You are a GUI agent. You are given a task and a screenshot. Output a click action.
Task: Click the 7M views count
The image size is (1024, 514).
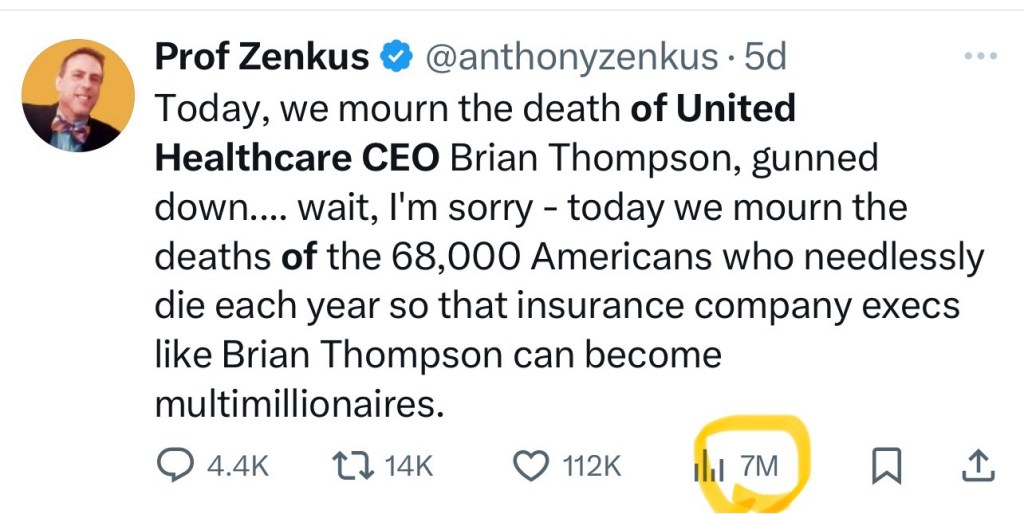point(759,465)
